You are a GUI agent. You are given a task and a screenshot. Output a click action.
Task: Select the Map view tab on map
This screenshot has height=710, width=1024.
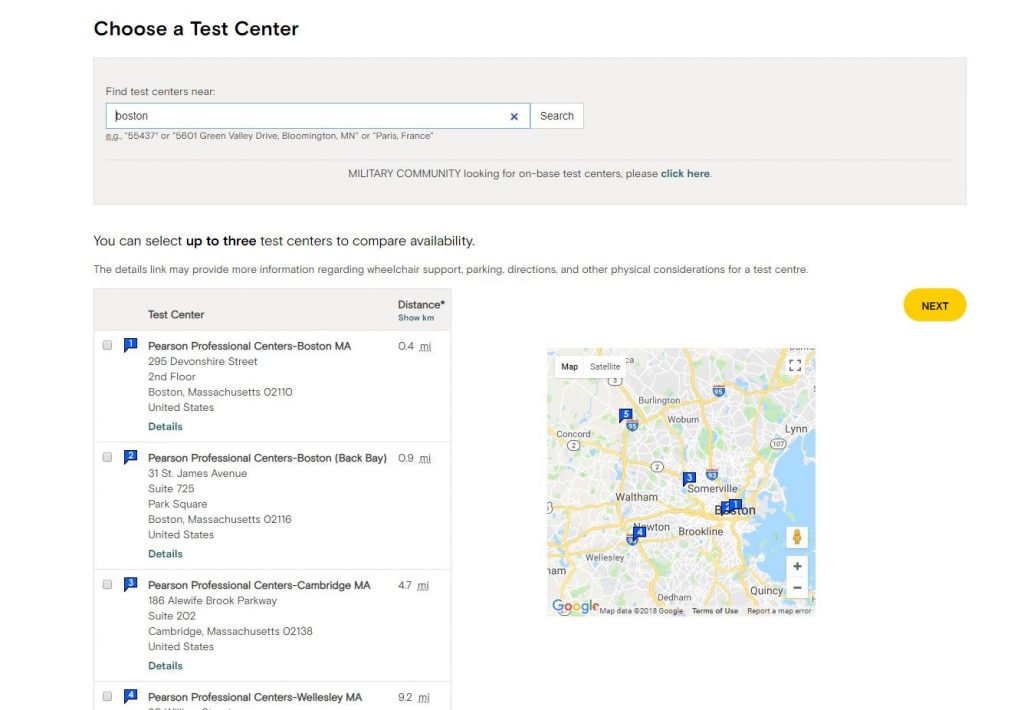point(569,366)
